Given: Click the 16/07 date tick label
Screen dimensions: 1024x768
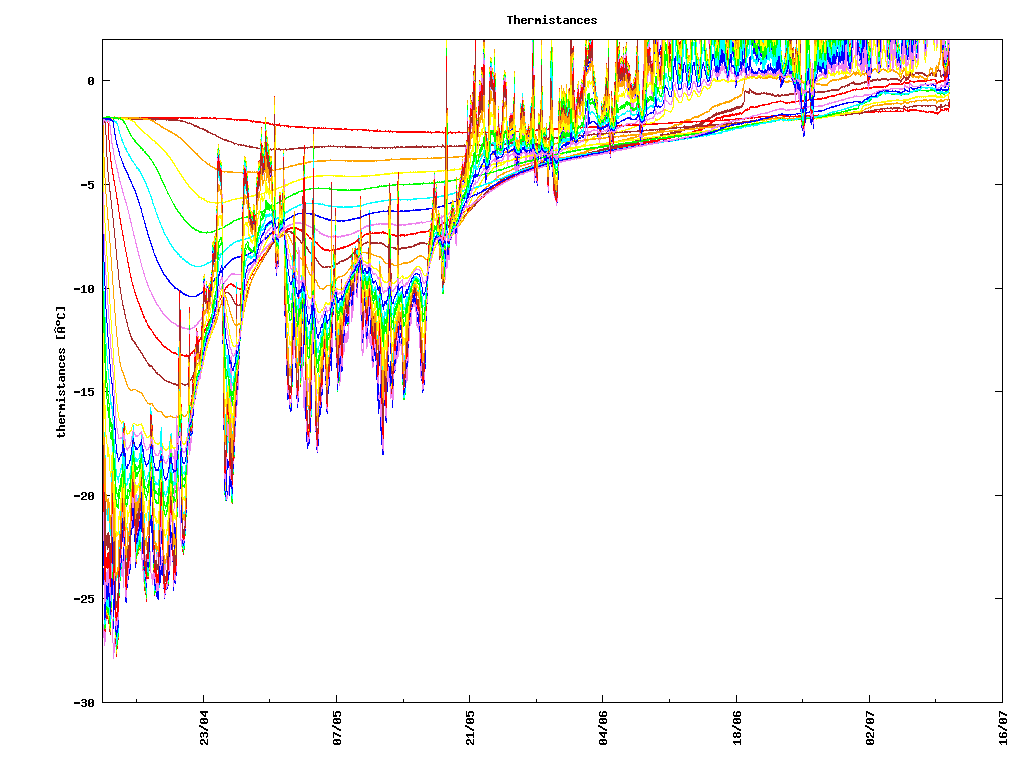Looking at the screenshot, I should (x=1003, y=728).
